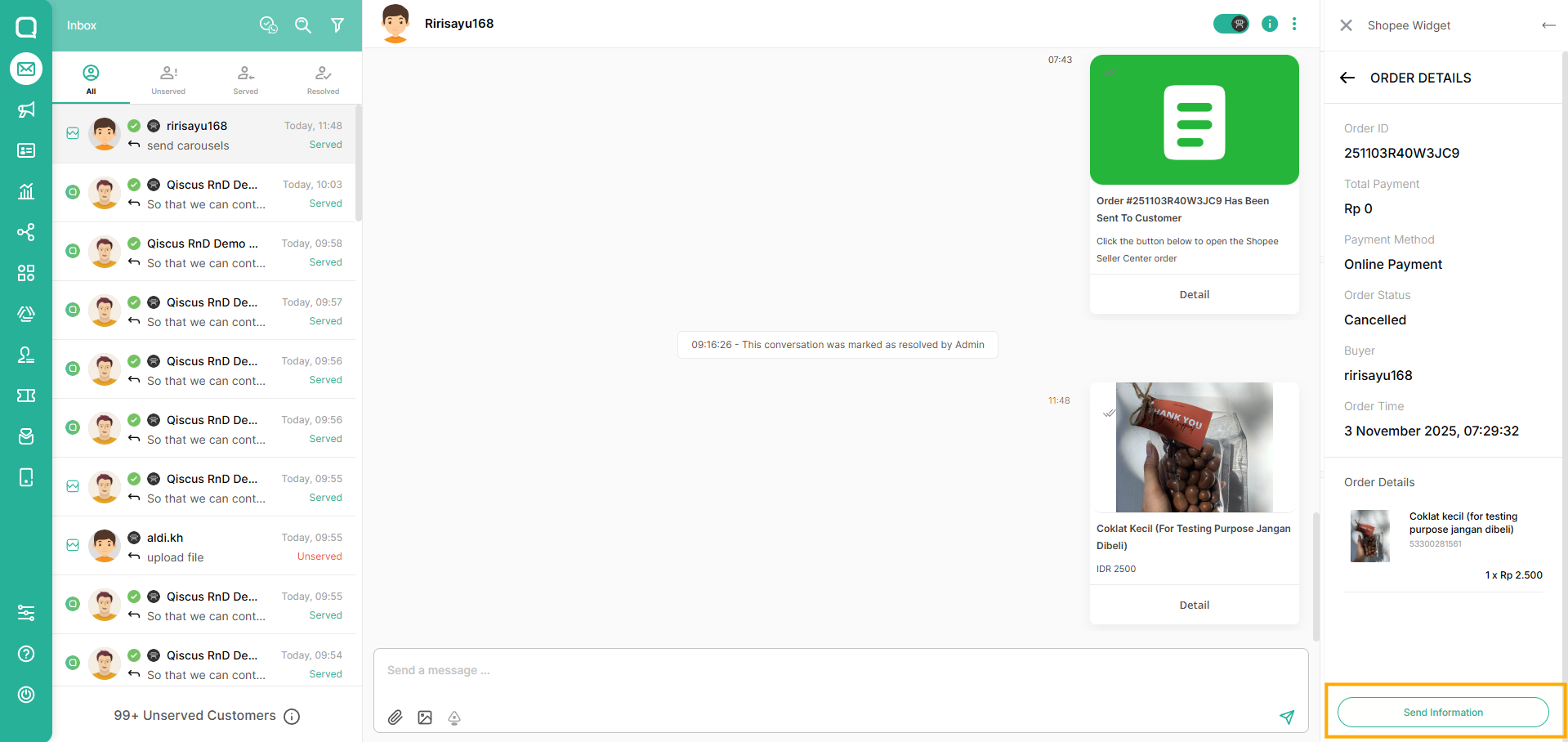
Task: Open the help question mark icon in sidebar
Action: click(x=26, y=654)
